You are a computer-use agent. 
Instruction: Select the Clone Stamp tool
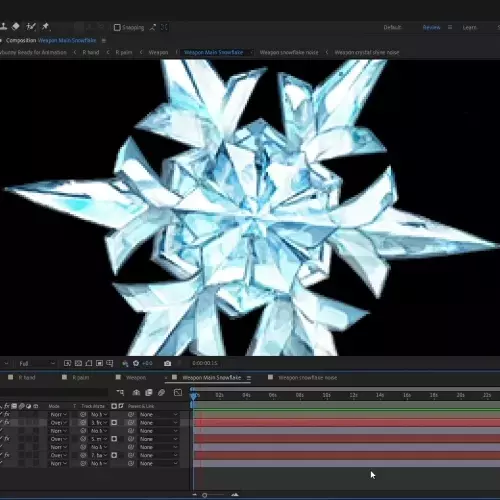coord(3,27)
